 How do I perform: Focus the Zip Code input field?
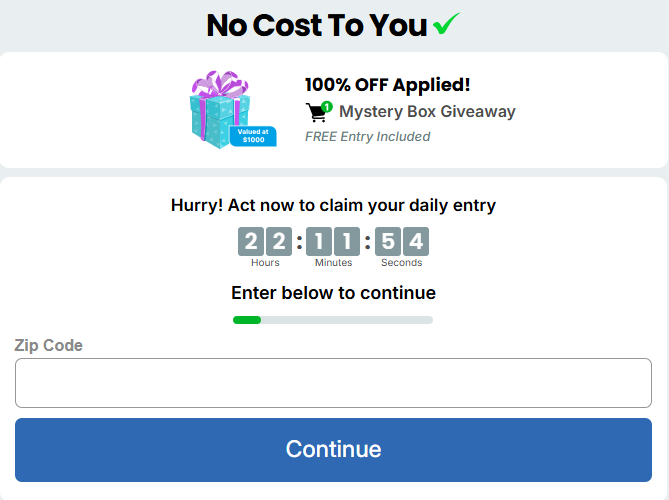point(333,383)
